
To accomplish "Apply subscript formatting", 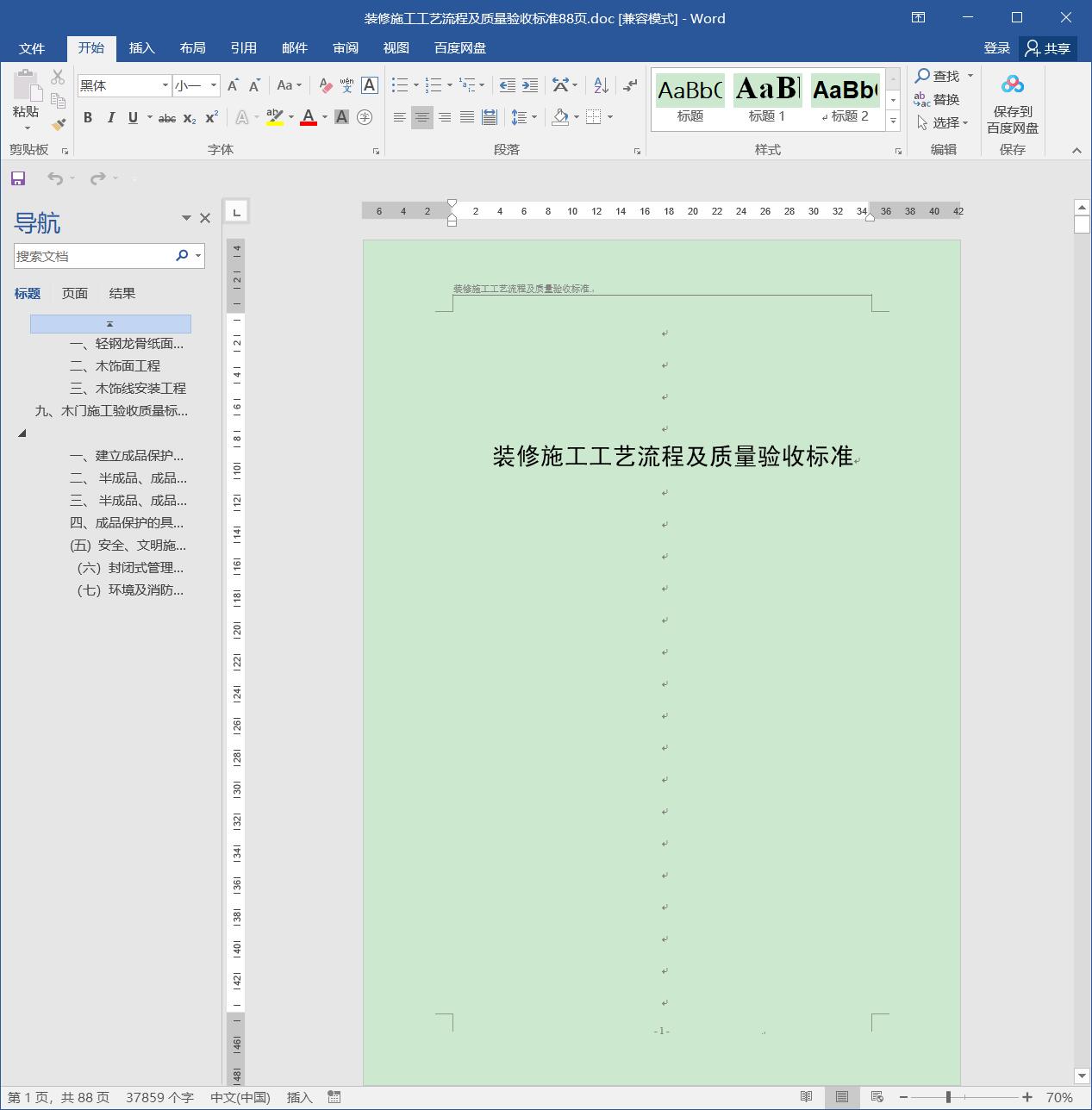I will click(x=190, y=117).
